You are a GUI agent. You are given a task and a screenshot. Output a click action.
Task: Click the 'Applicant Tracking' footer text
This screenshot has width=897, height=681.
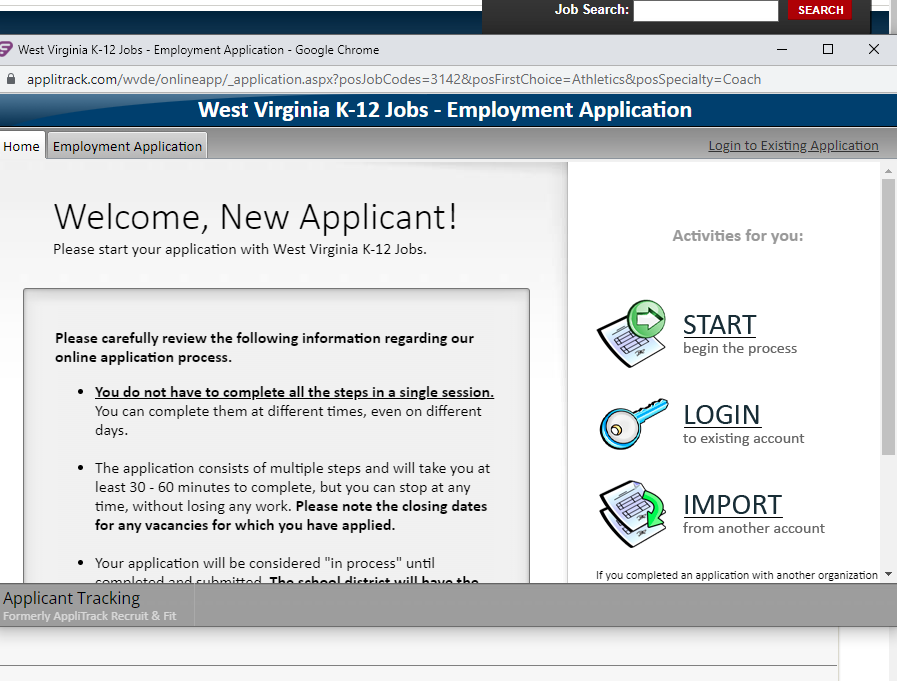click(x=72, y=598)
